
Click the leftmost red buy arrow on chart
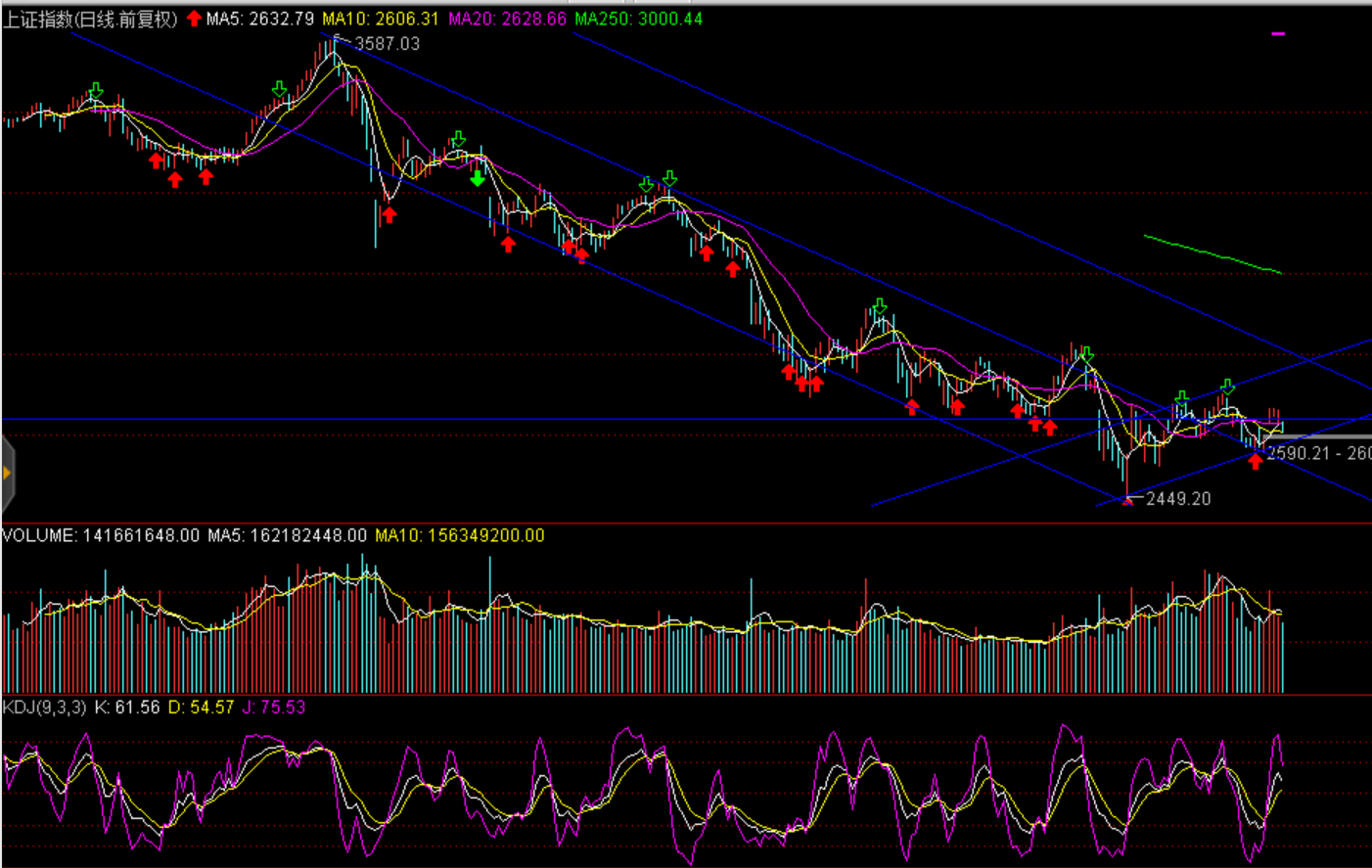click(x=156, y=160)
